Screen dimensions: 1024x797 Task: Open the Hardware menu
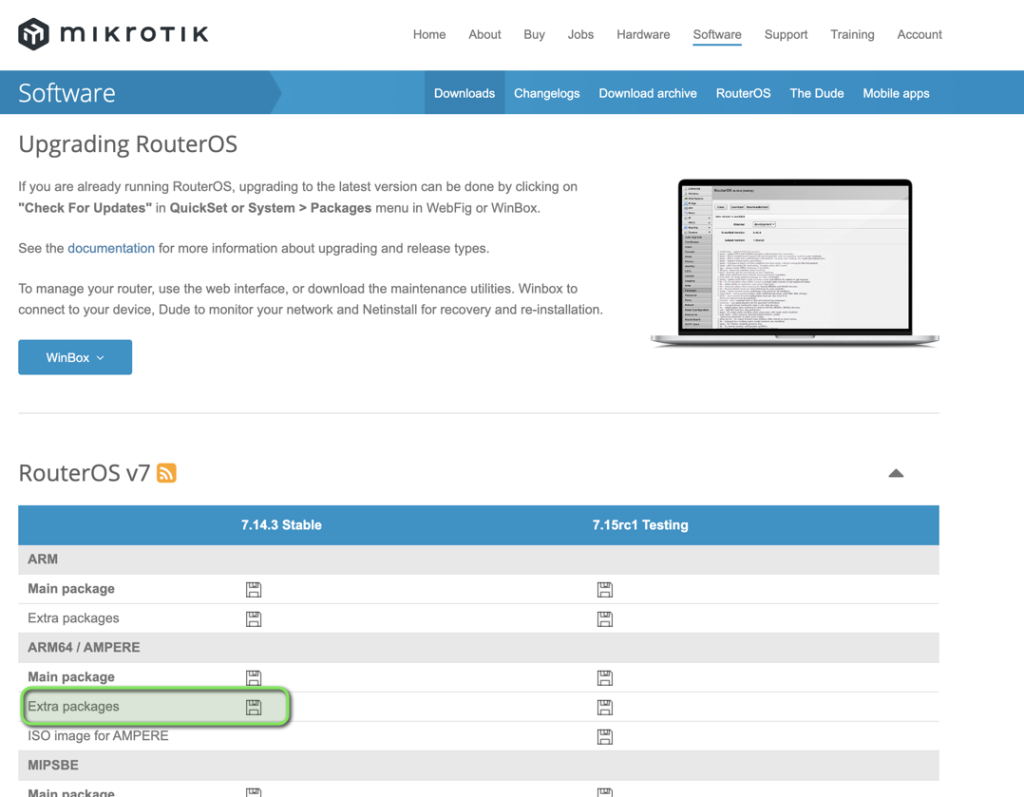[643, 34]
